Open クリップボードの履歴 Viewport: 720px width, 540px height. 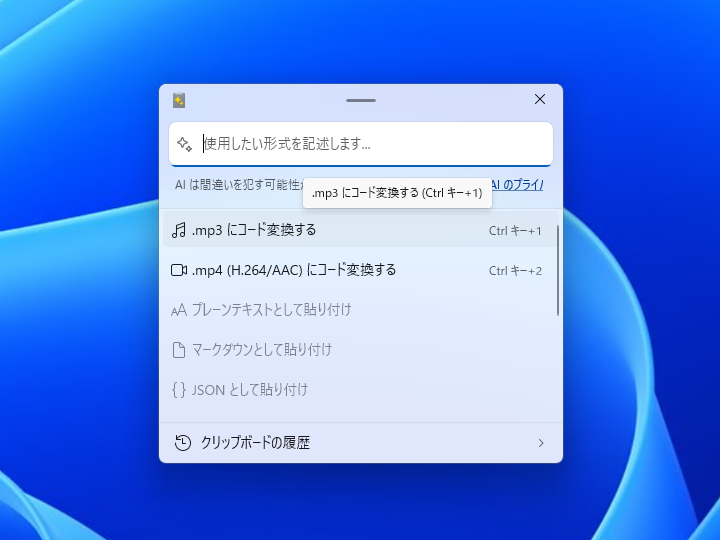click(x=360, y=443)
